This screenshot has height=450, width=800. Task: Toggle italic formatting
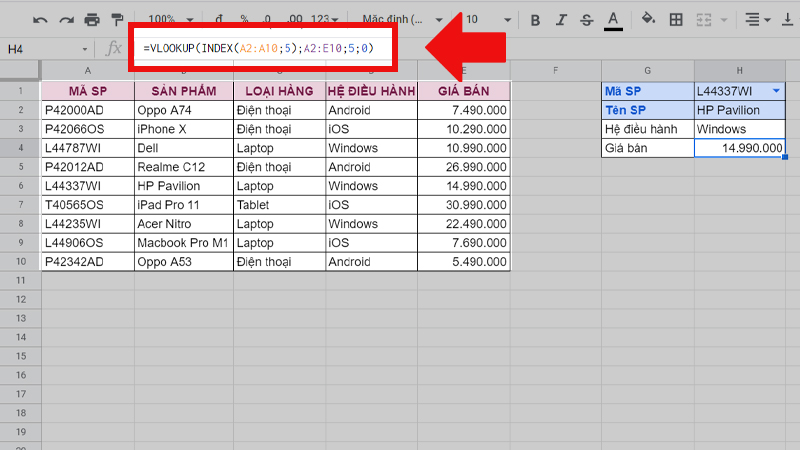tap(561, 20)
